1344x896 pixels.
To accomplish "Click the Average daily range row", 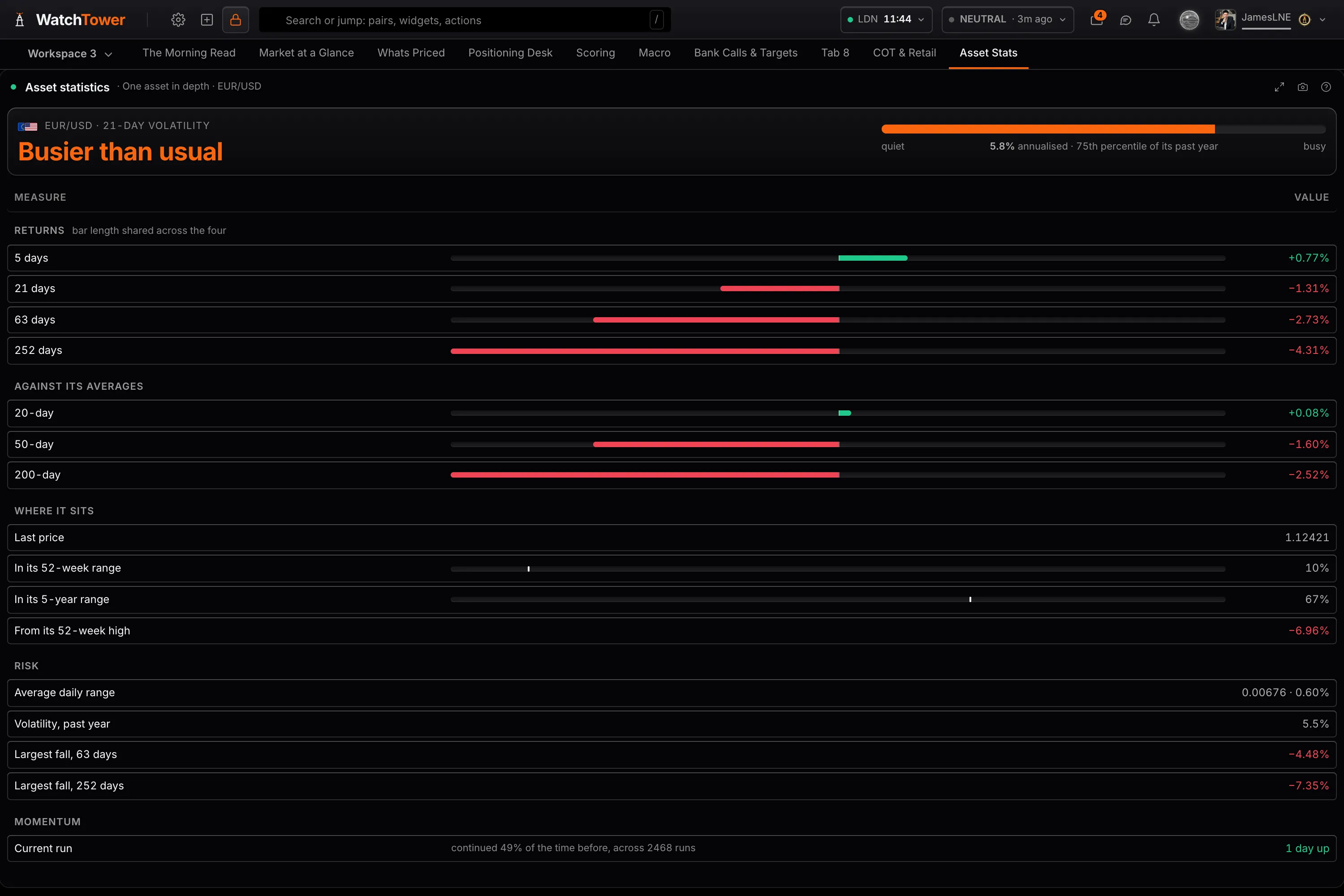I will 672,693.
